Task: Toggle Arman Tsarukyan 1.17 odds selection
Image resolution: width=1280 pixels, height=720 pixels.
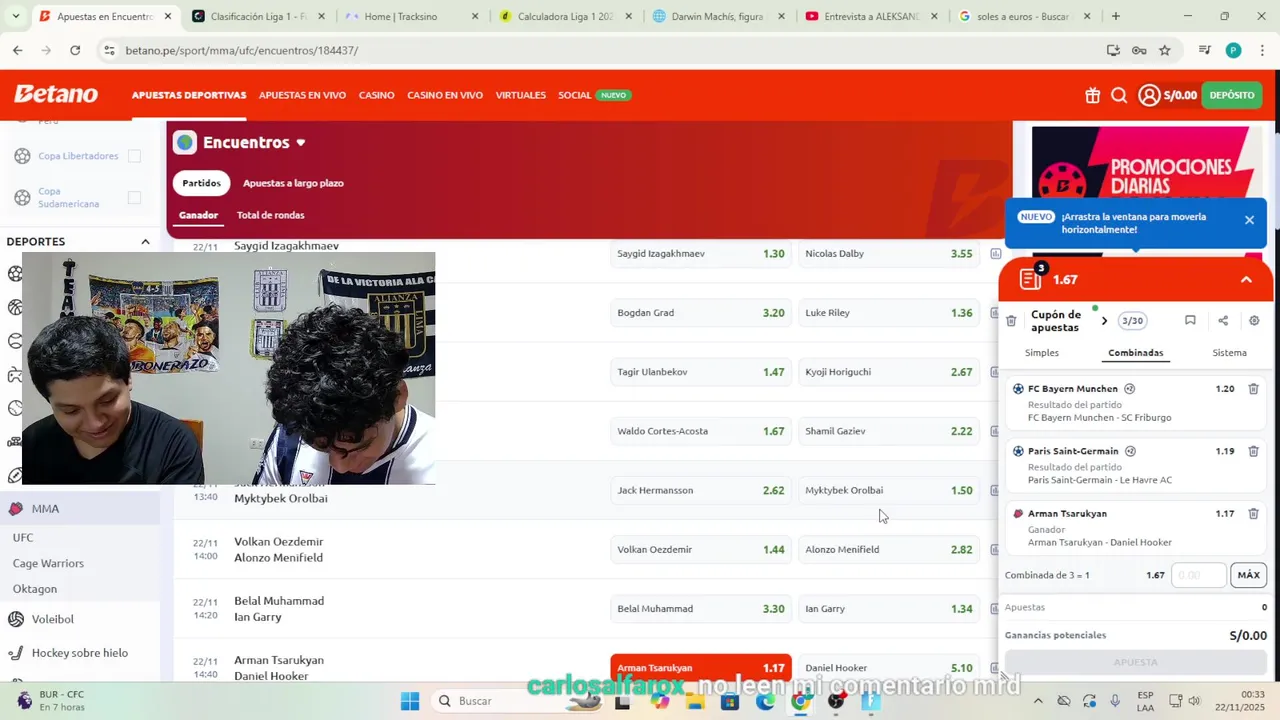Action: click(x=701, y=668)
